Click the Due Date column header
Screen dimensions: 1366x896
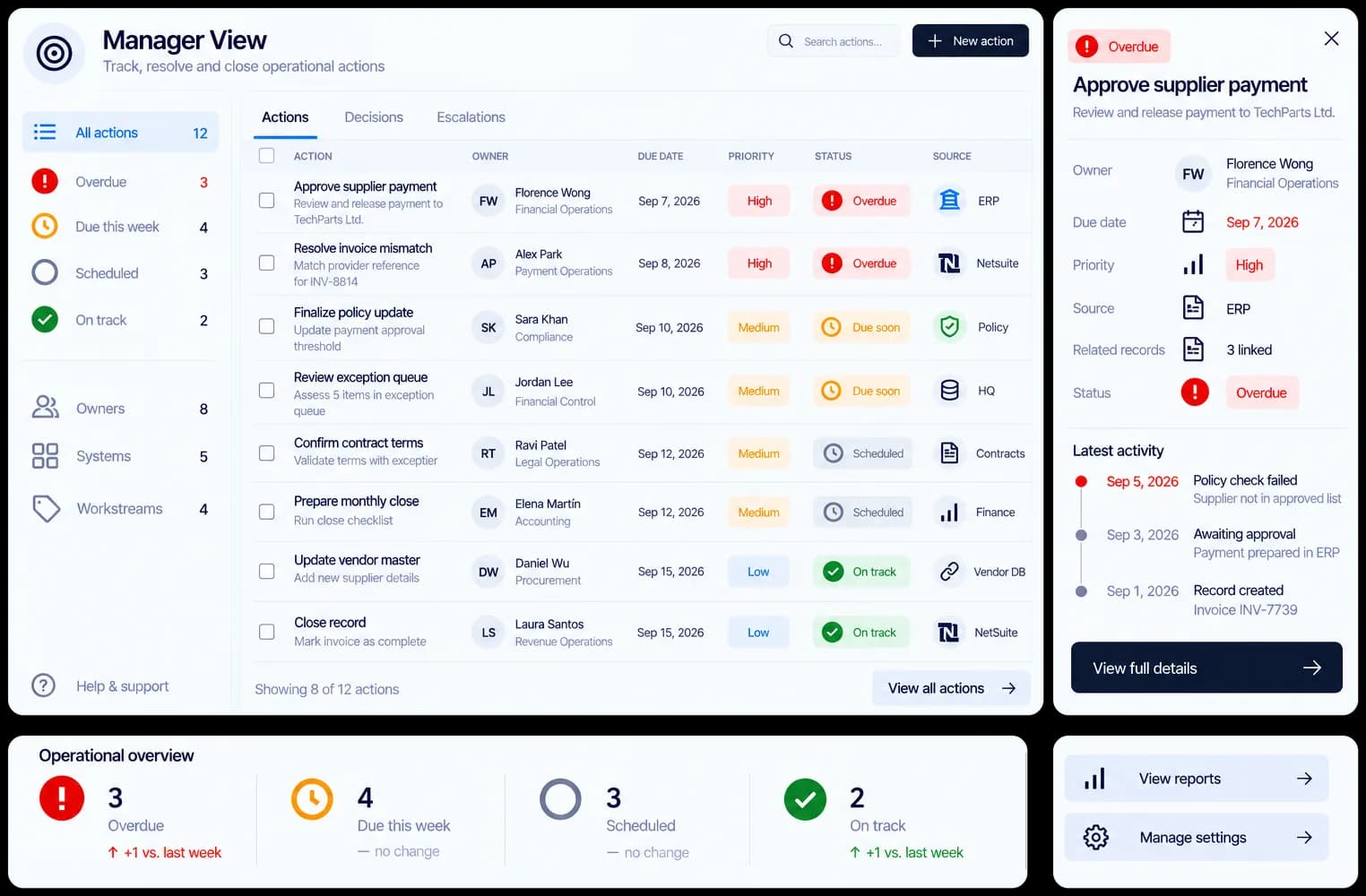[661, 156]
